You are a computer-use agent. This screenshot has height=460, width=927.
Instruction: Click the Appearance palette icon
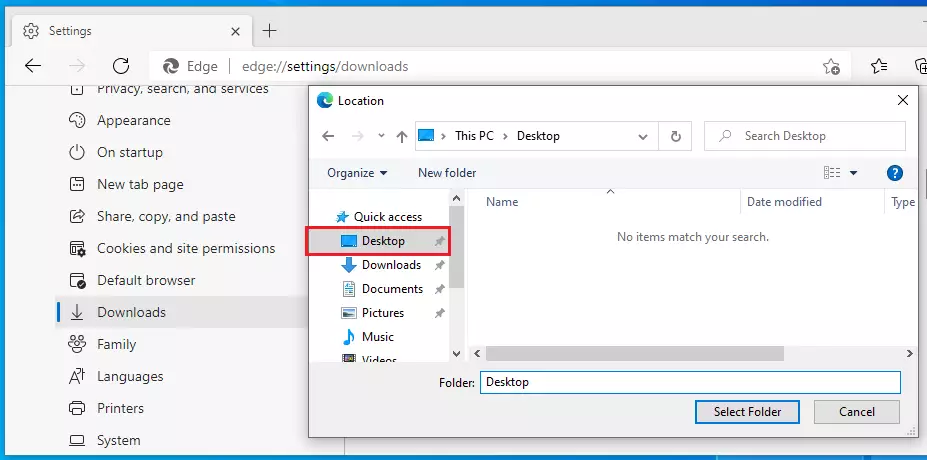click(x=77, y=121)
